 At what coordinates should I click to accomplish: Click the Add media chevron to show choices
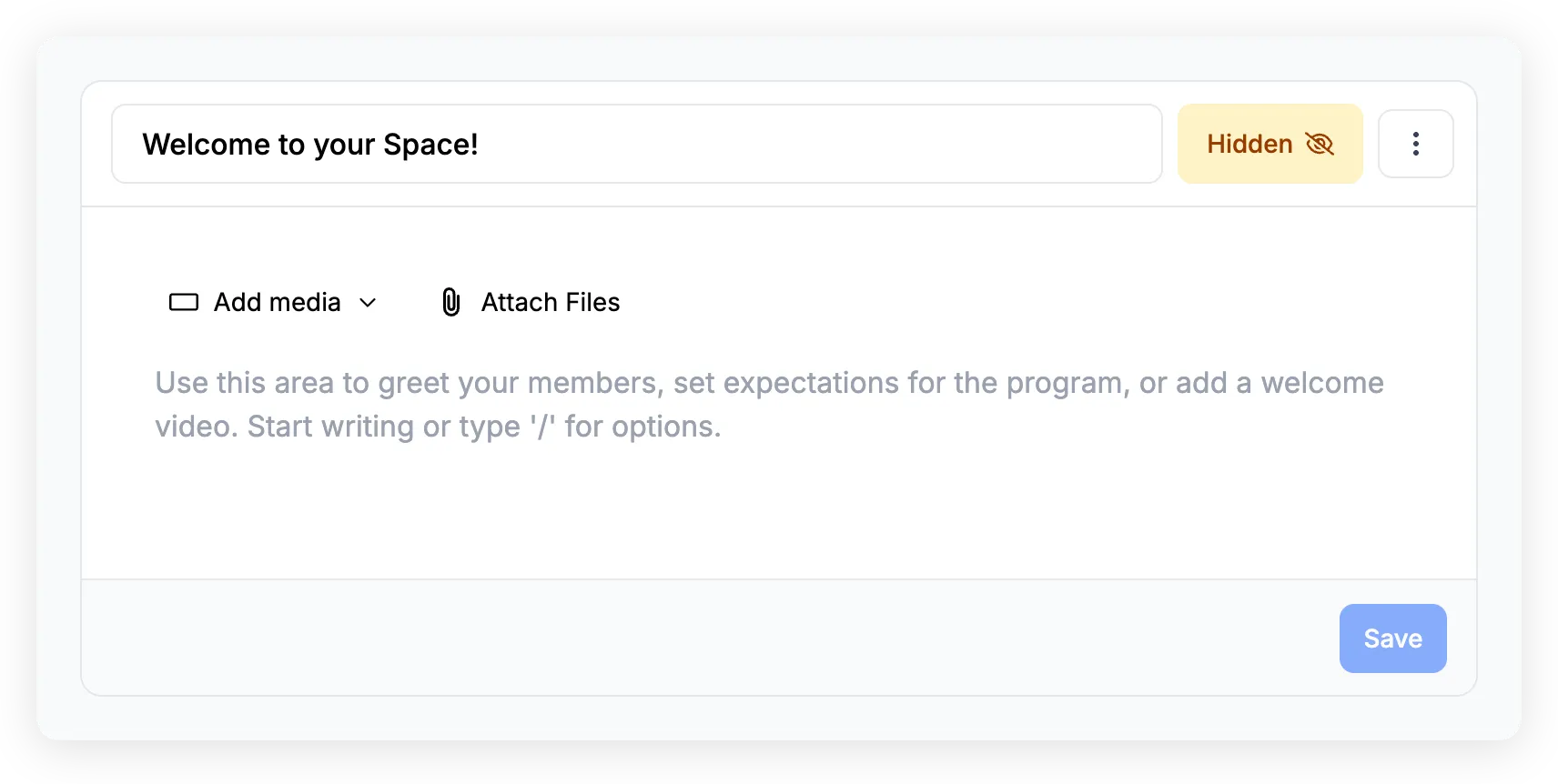click(x=369, y=302)
